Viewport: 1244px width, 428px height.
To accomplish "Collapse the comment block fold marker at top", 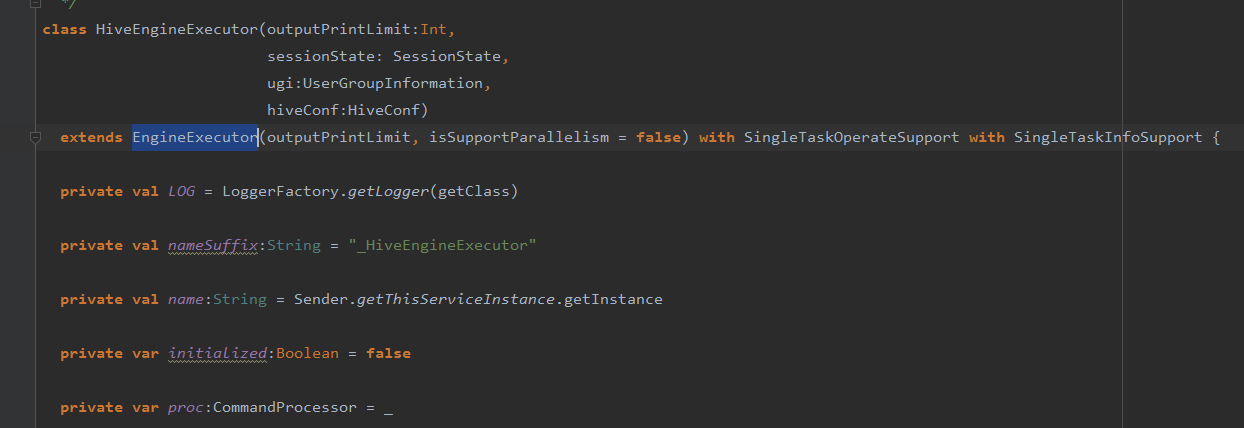I will (35, 3).
